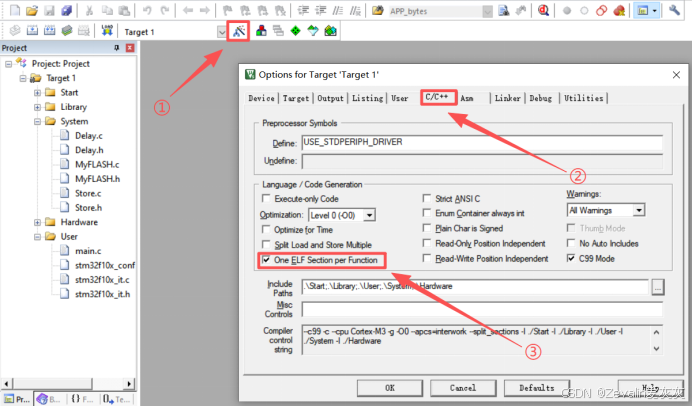Click the Build target icon
Viewport: 692px width, 407px height.
click(x=32, y=30)
